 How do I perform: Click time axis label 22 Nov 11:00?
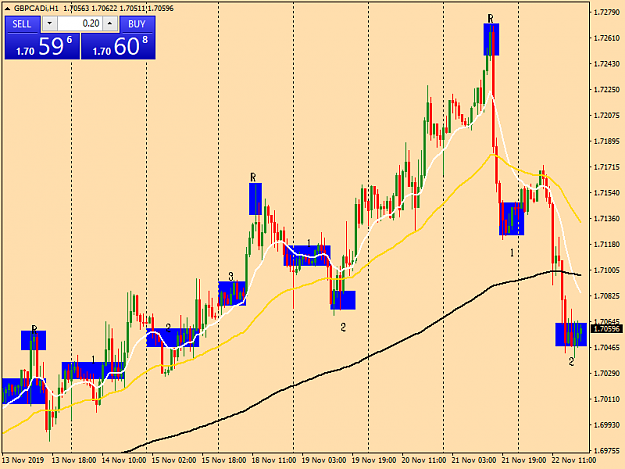pyautogui.click(x=574, y=460)
